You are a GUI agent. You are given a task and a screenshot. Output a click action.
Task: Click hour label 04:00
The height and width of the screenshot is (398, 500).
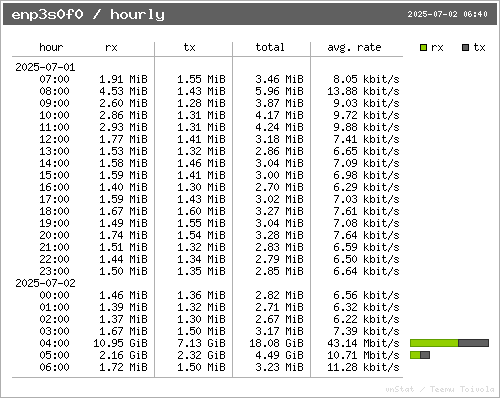tap(54, 343)
